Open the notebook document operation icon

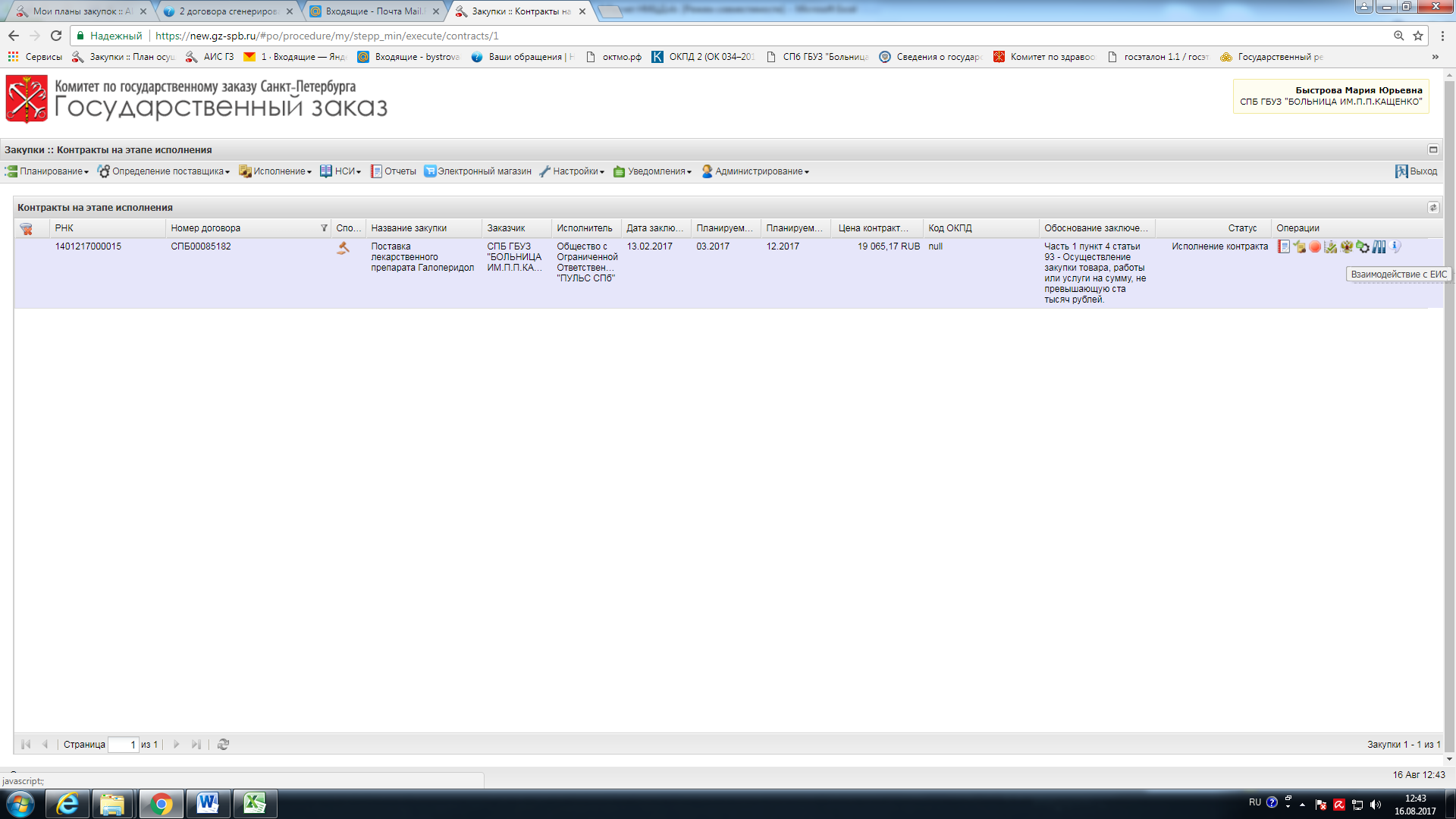point(1283,246)
